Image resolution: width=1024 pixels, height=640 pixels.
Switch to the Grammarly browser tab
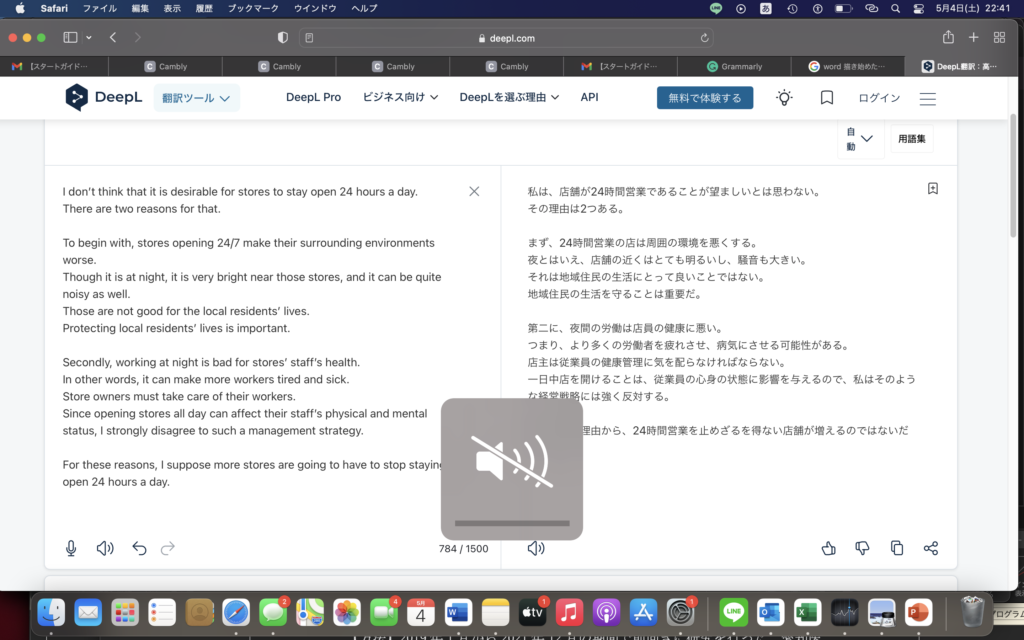coord(740,67)
